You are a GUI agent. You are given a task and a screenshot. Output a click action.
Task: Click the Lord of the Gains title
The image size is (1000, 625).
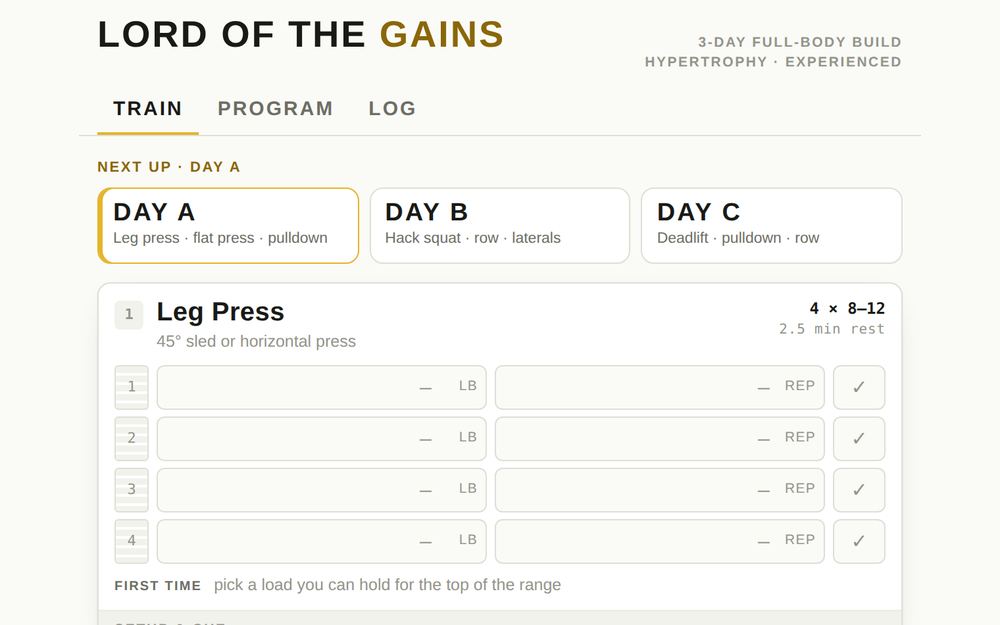pos(301,34)
